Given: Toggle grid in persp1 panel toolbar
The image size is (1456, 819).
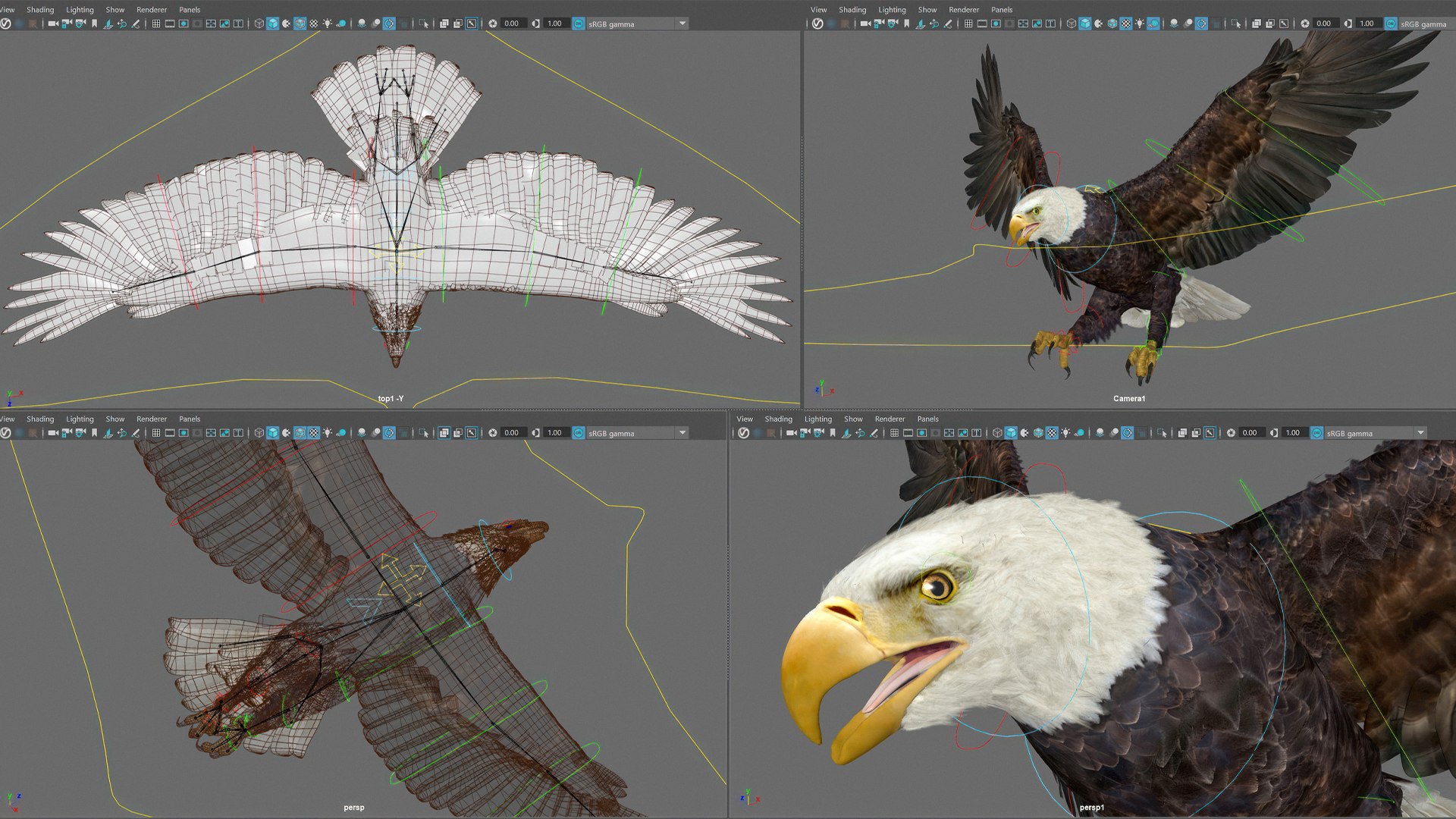Looking at the screenshot, I should 894,433.
